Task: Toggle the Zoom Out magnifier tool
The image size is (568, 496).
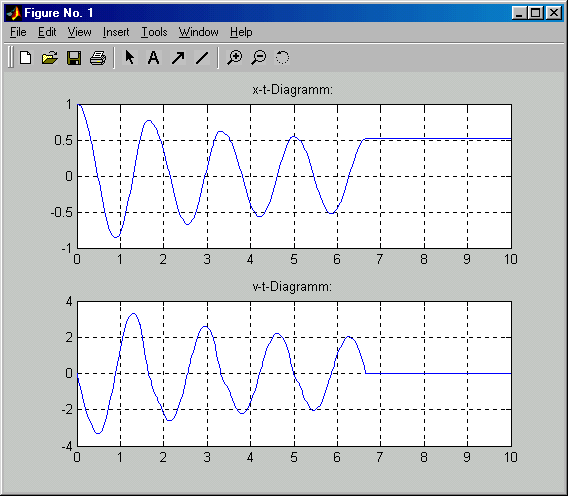Action: [x=259, y=58]
